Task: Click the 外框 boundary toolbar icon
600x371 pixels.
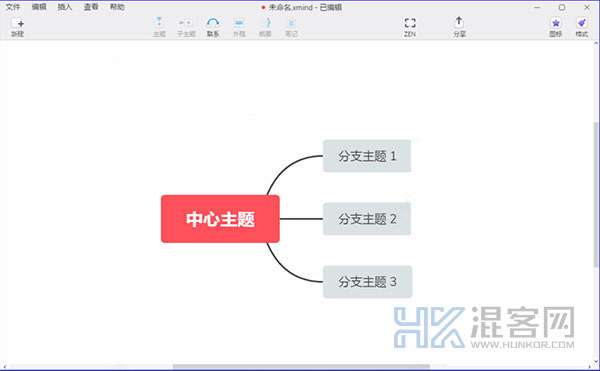Action: point(239,27)
